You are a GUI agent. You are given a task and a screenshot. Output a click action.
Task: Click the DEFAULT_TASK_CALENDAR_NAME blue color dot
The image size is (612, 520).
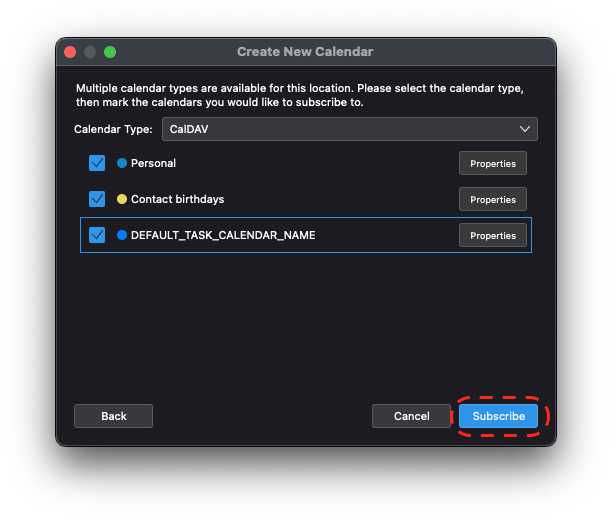122,235
